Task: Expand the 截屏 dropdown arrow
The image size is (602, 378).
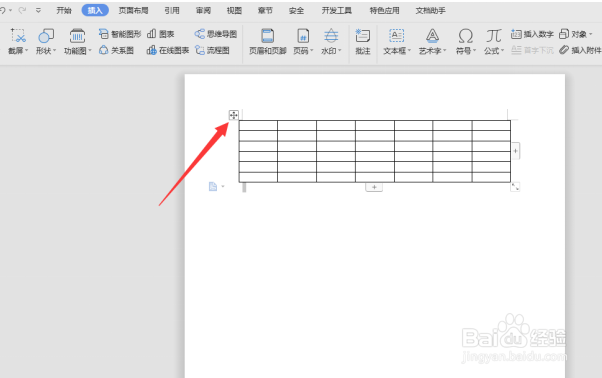Action: tap(26, 51)
